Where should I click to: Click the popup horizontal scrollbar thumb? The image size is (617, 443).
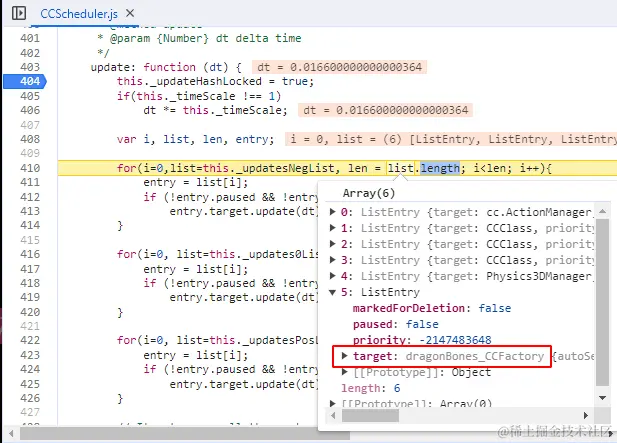(x=370, y=415)
